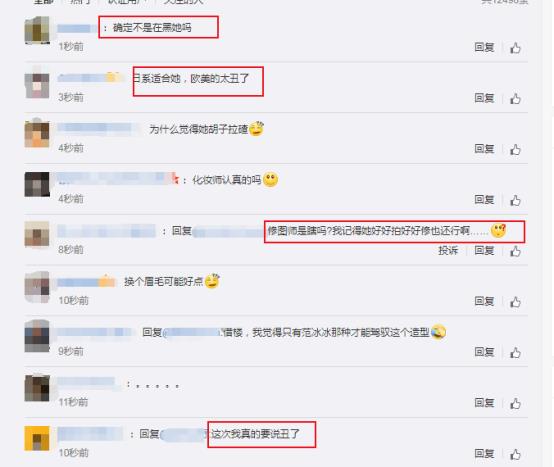The image size is (554, 467).
Task: Reply to the 换个眉毛 comment
Action: [x=484, y=301]
